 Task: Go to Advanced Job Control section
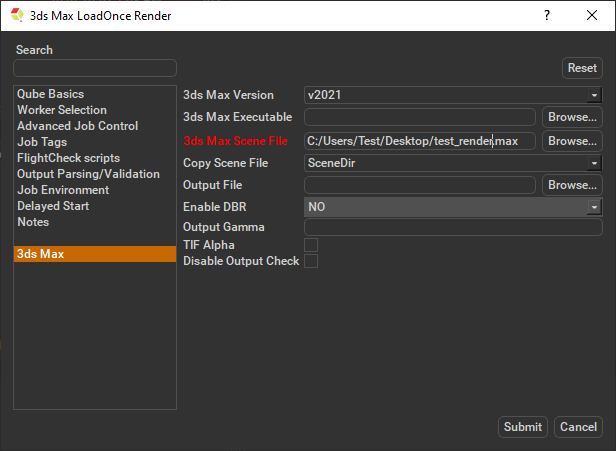pyautogui.click(x=77, y=126)
